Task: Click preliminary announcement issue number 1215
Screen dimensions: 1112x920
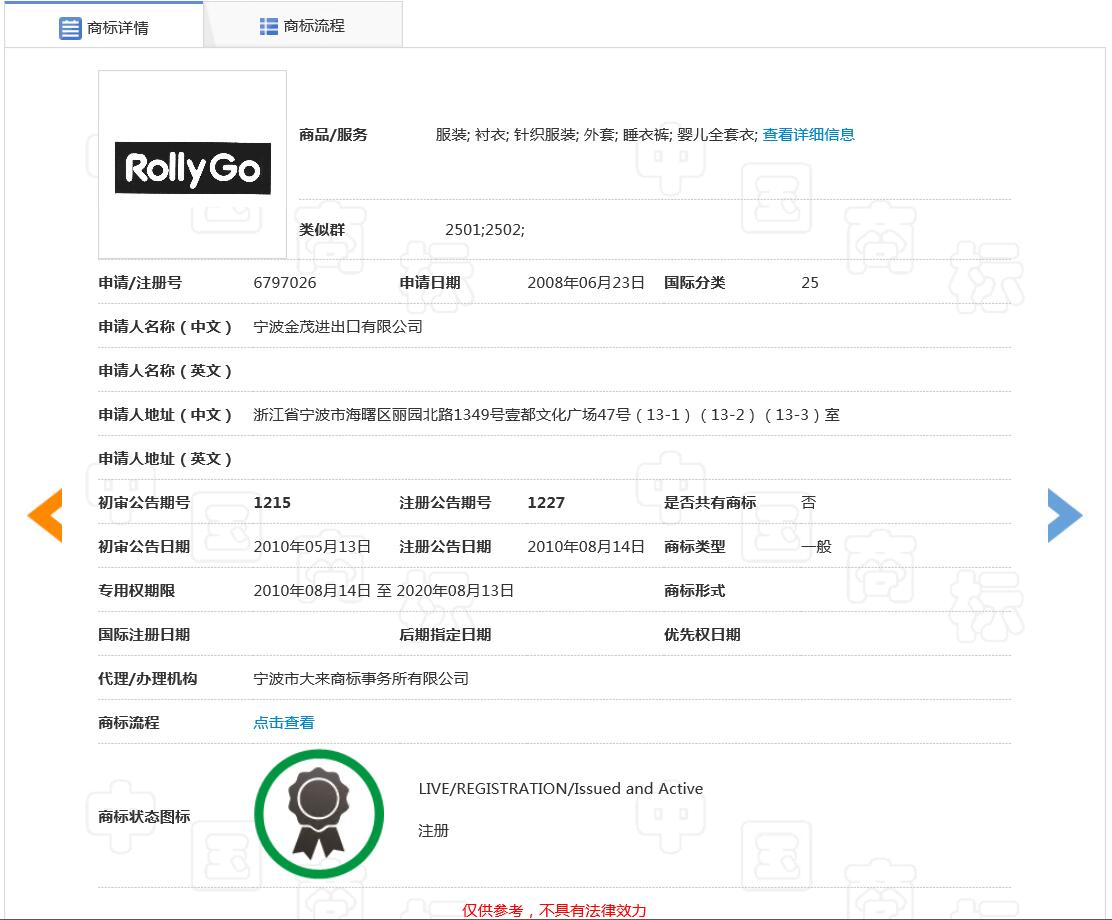Action: click(272, 503)
